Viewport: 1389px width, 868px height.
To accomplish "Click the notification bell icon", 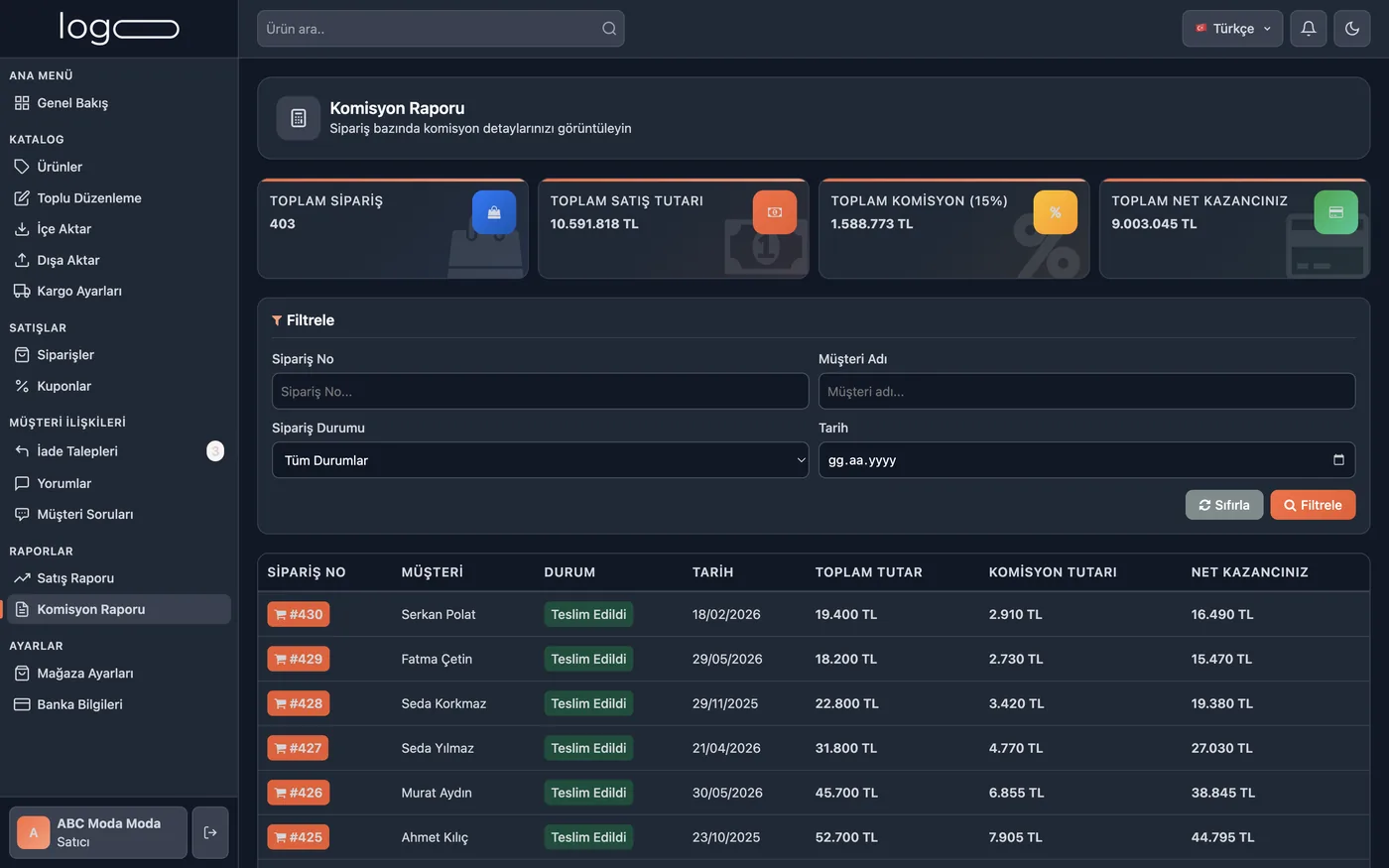I will pyautogui.click(x=1308, y=29).
